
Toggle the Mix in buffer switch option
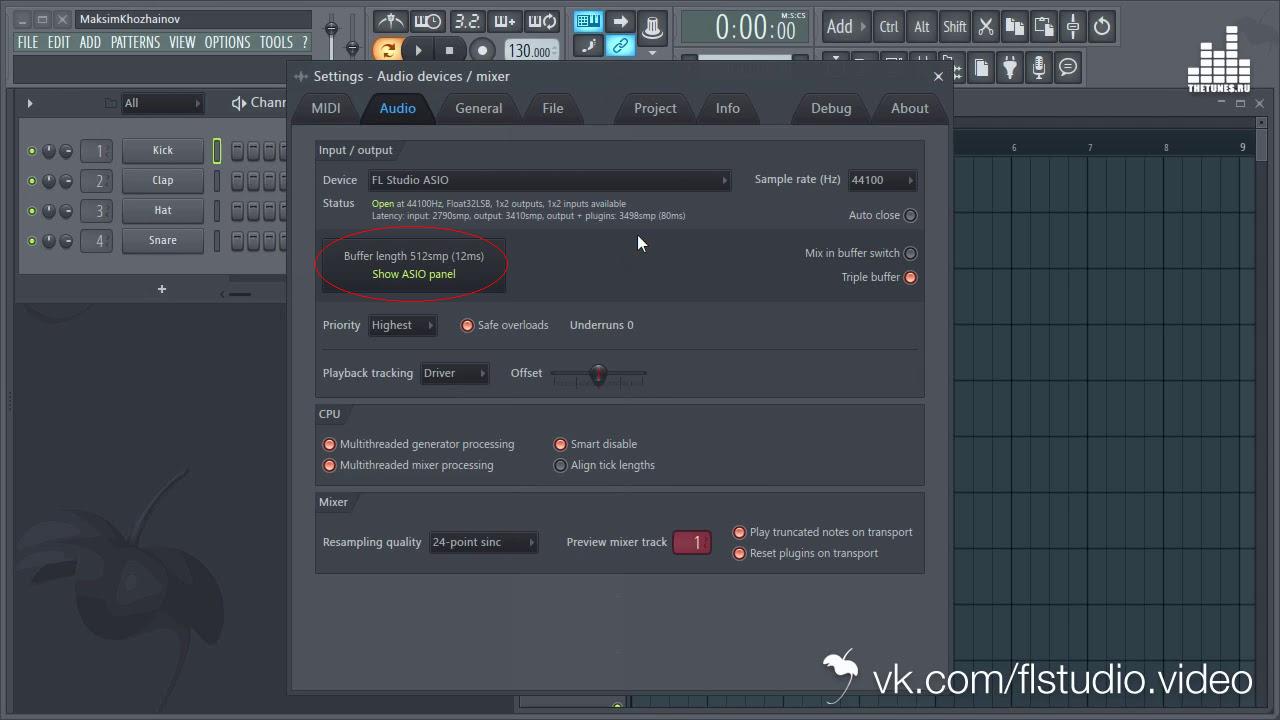pyautogui.click(x=910, y=253)
